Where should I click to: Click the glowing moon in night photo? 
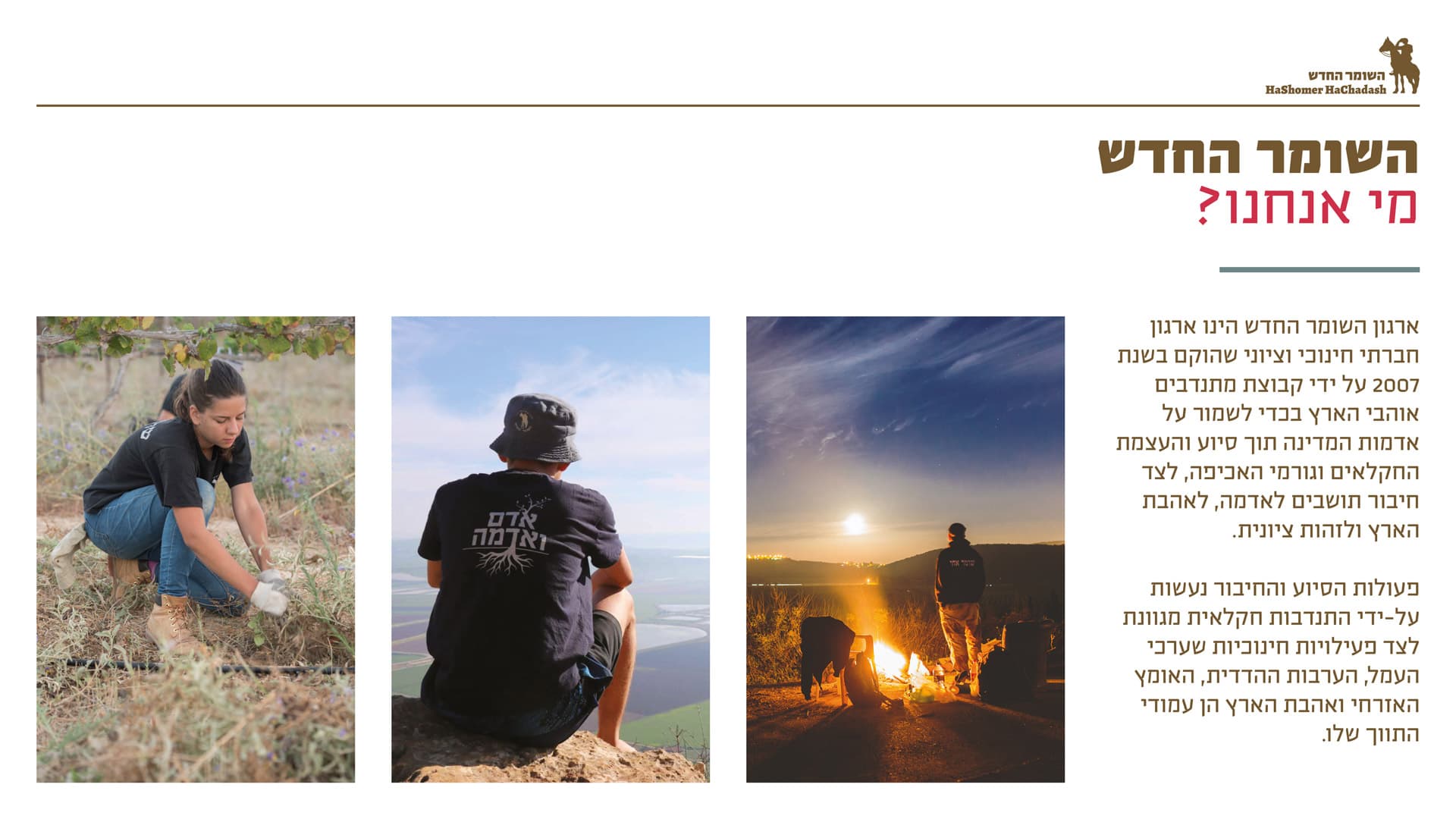[855, 523]
